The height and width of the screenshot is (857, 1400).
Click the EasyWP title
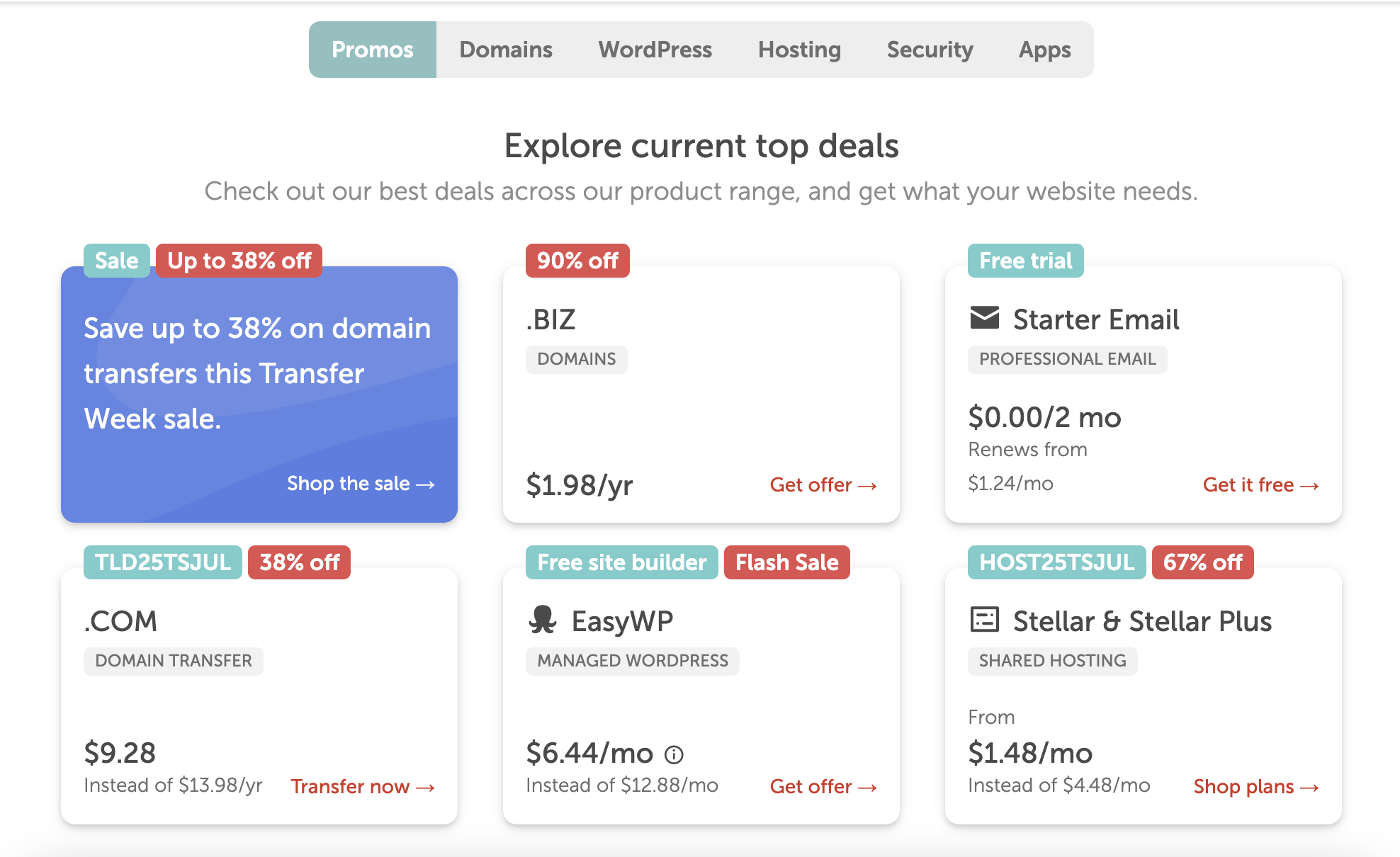pos(622,622)
